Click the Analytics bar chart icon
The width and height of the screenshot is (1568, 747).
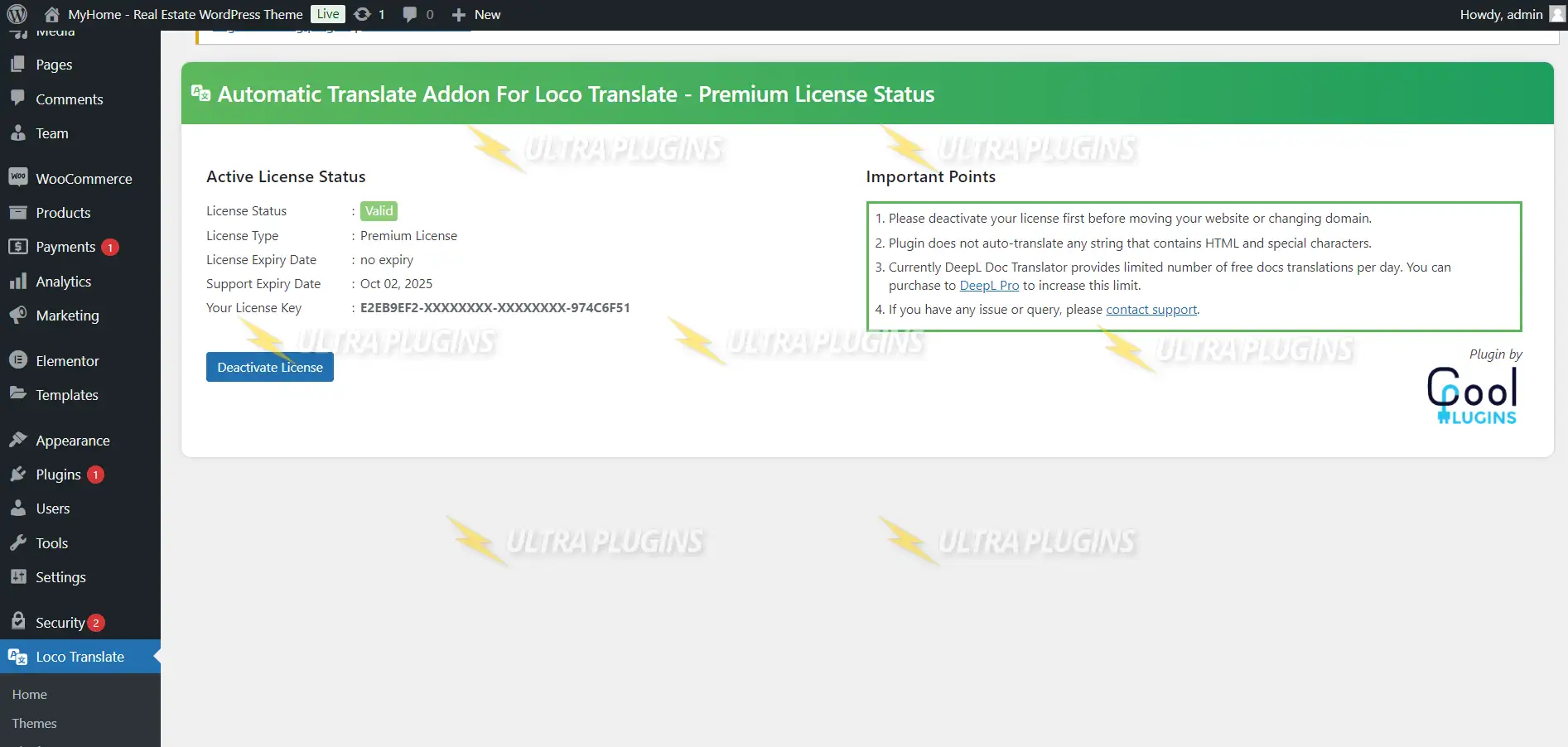(x=17, y=281)
